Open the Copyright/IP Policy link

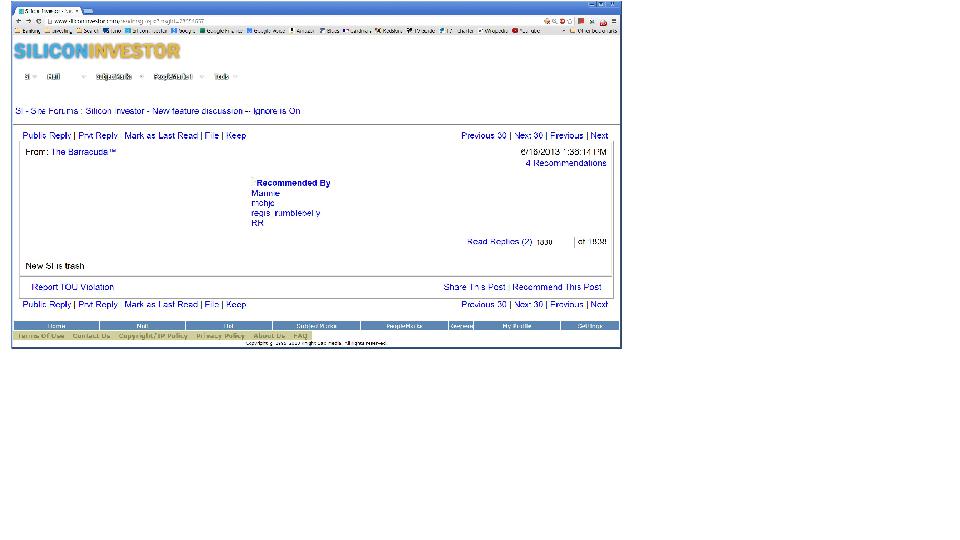click(153, 336)
